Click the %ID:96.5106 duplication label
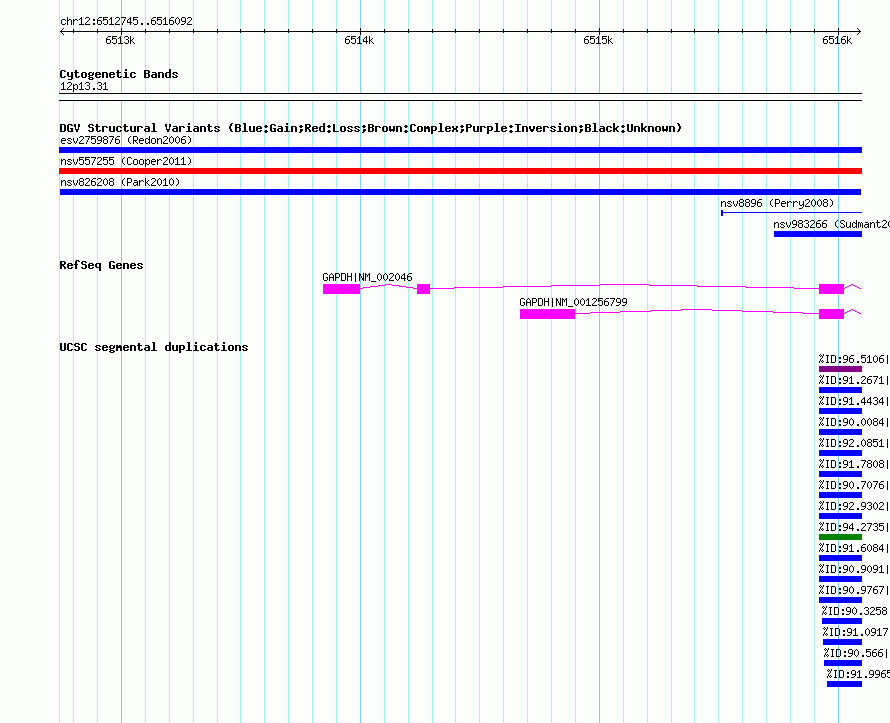Image resolution: width=890 pixels, height=723 pixels. coord(854,359)
